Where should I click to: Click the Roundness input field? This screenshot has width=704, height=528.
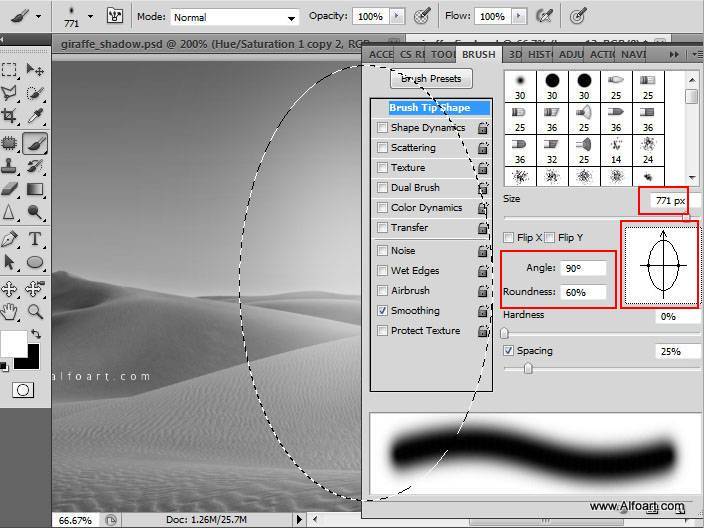pos(584,293)
